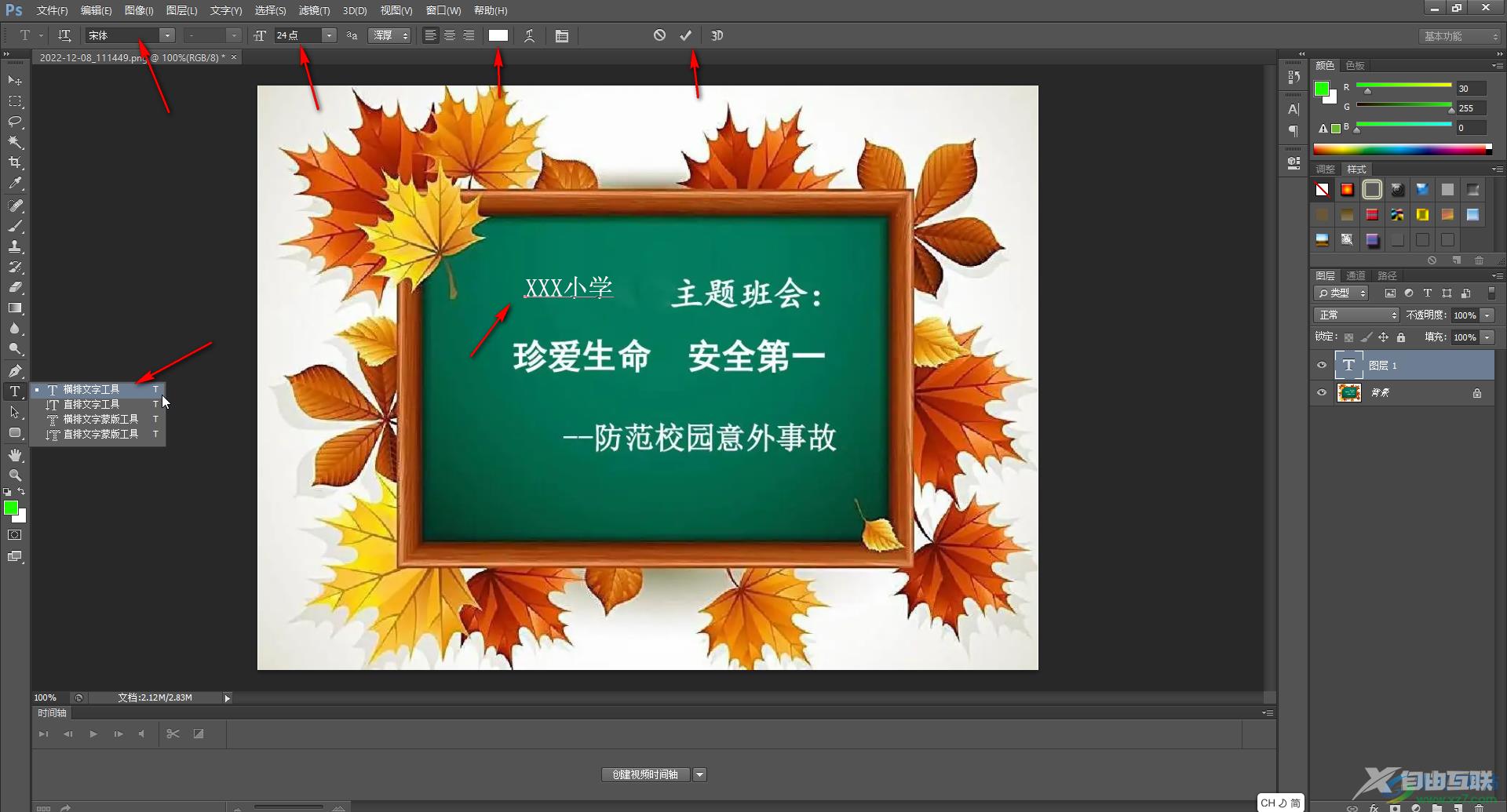The width and height of the screenshot is (1507, 812).
Task: Select the Clone Stamp tool
Action: (15, 246)
